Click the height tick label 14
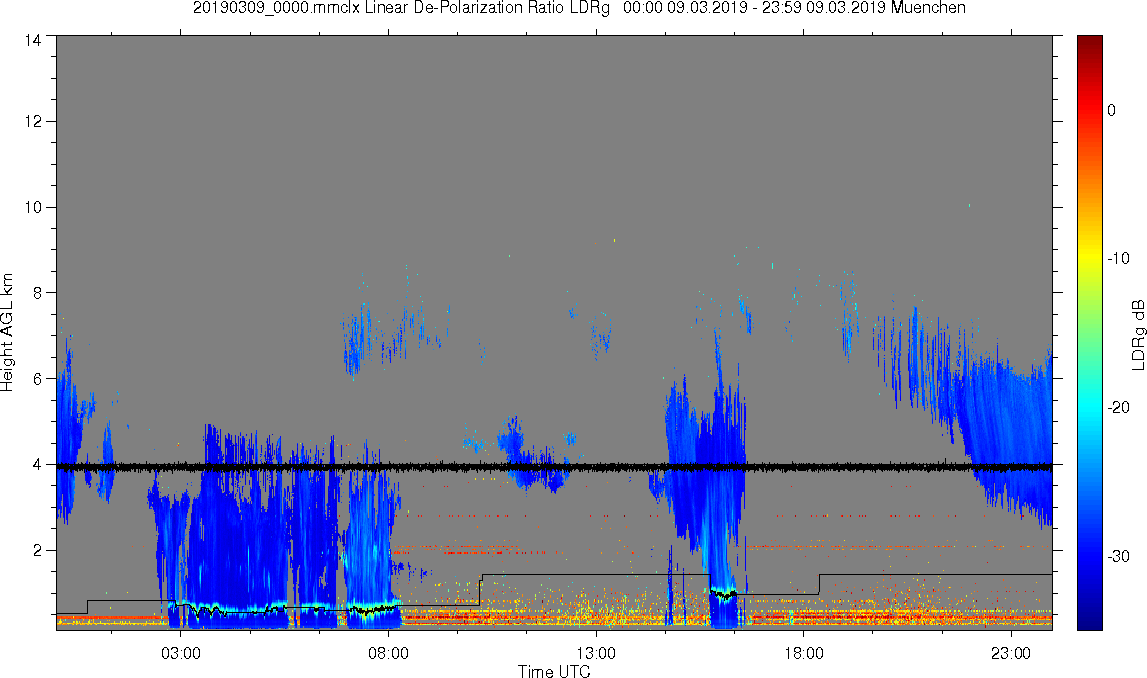The image size is (1147, 678). coord(33,41)
